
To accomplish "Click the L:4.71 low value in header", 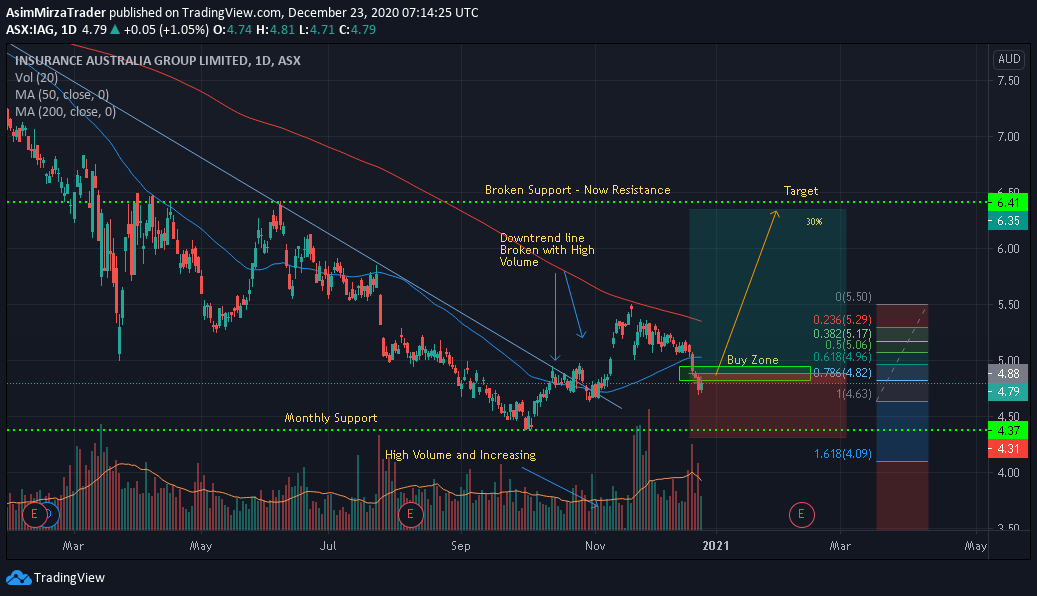I will pos(317,30).
